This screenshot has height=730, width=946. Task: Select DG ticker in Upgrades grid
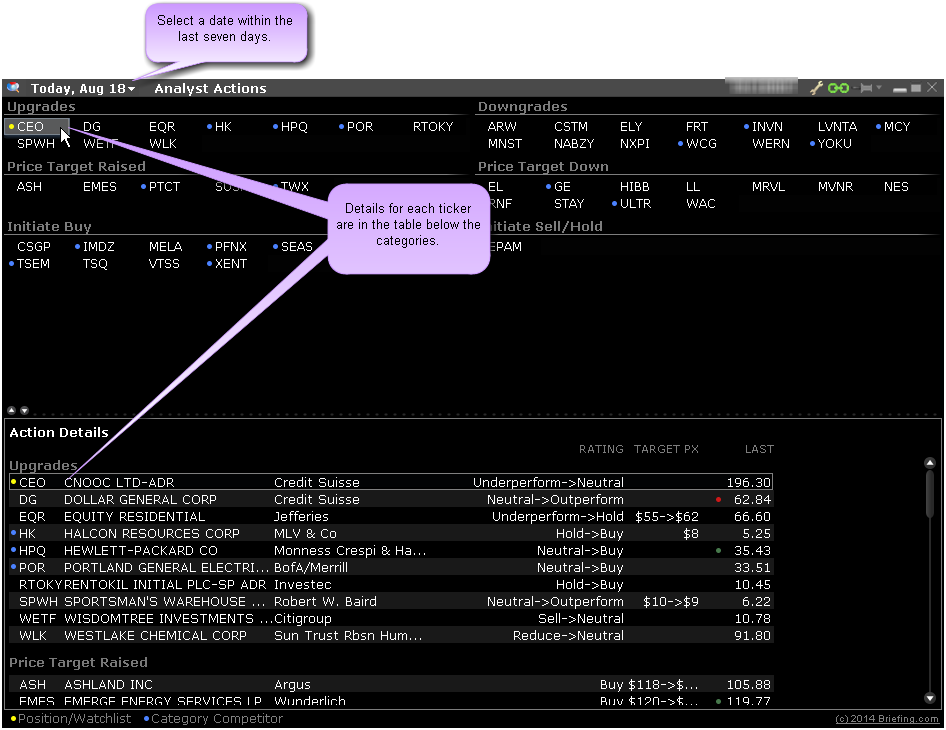(x=92, y=127)
